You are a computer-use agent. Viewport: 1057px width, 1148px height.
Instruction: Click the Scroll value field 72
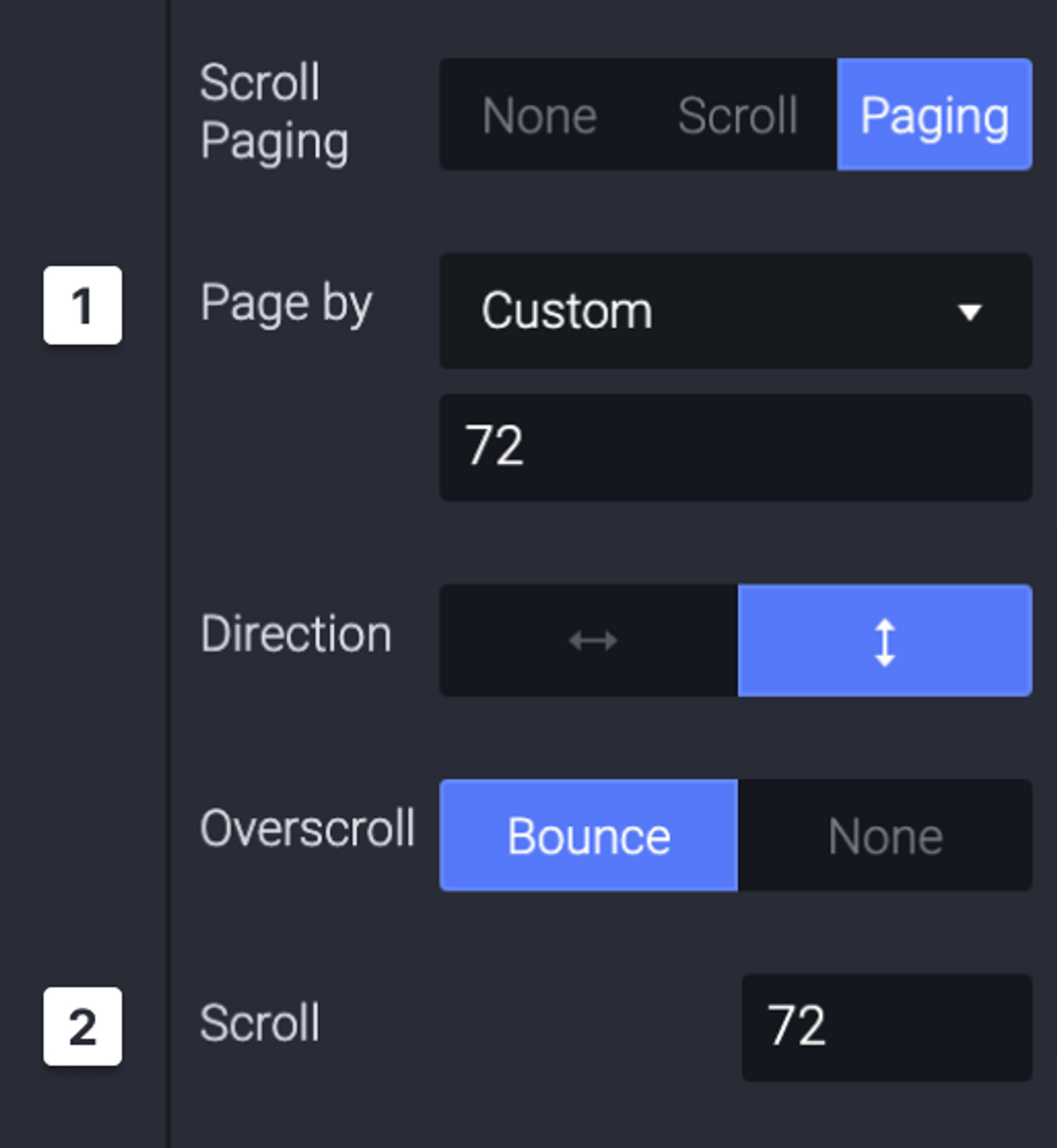pos(887,1027)
